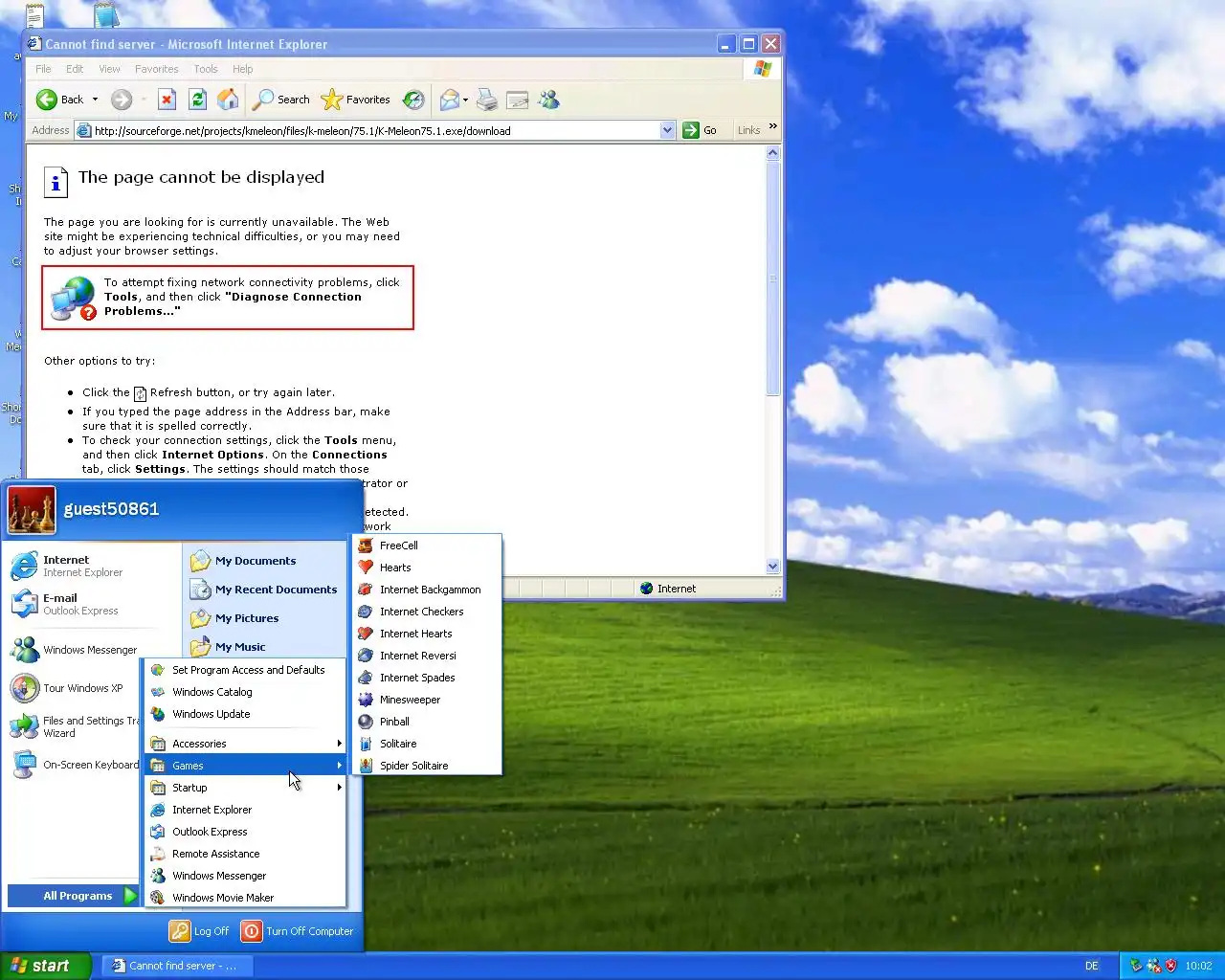Viewport: 1225px width, 980px height.
Task: Expand the Links toolbar chevron
Action: pyautogui.click(x=772, y=126)
